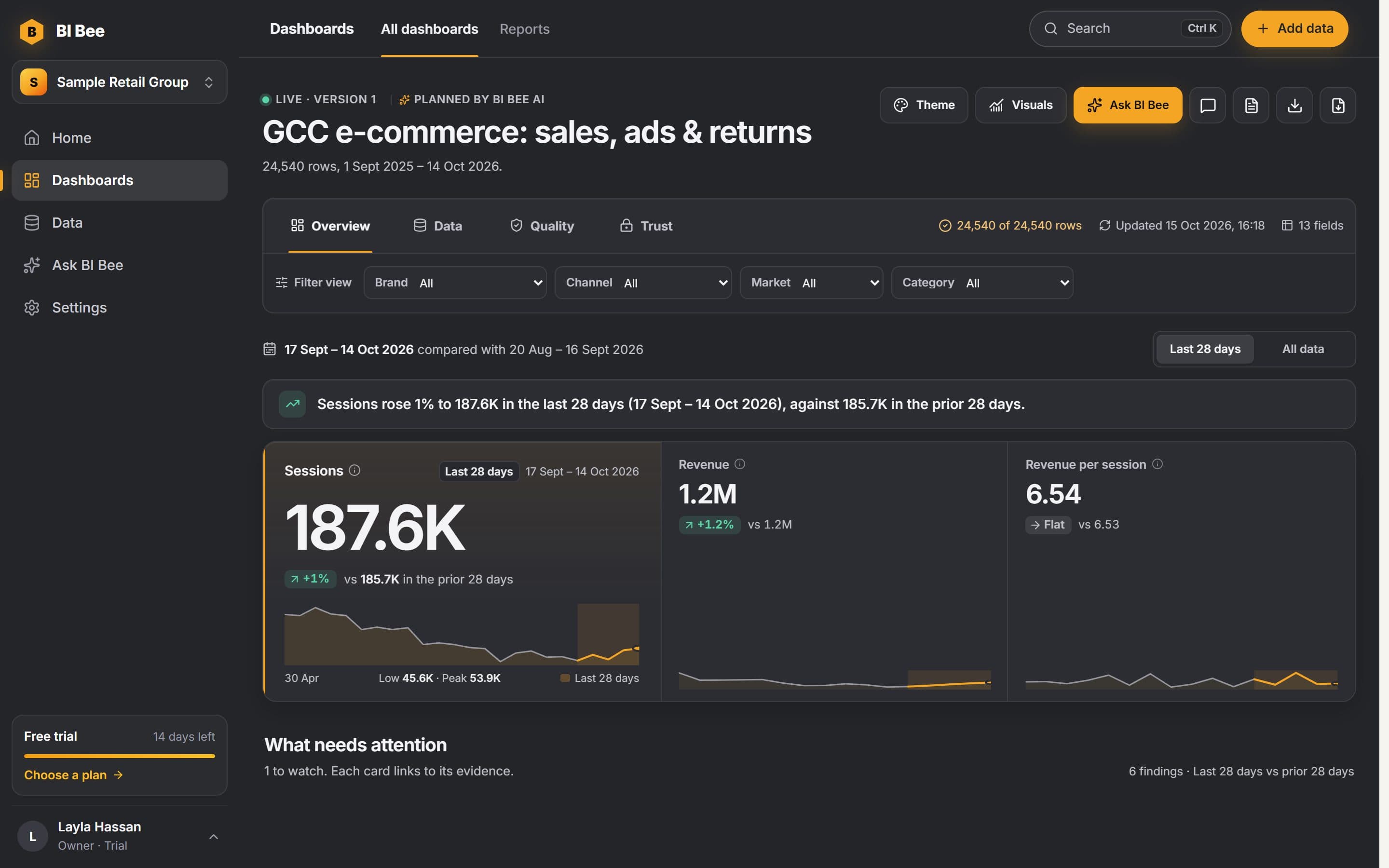Click the Revenue per session sparkline

point(1181,680)
